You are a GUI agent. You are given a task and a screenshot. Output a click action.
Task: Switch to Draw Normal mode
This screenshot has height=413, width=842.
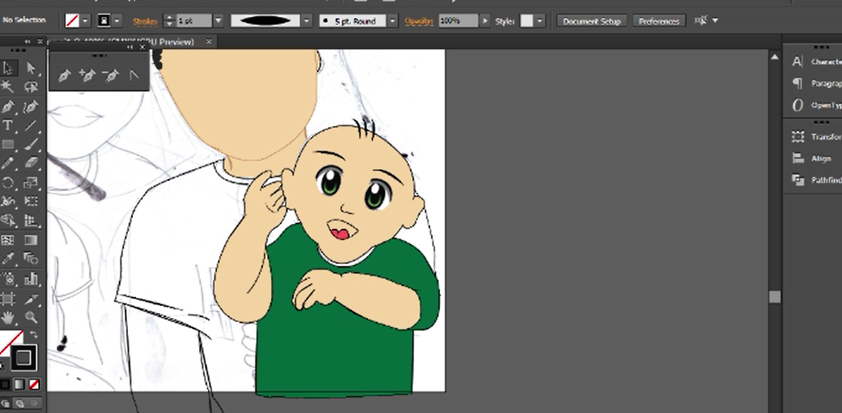click(5, 403)
